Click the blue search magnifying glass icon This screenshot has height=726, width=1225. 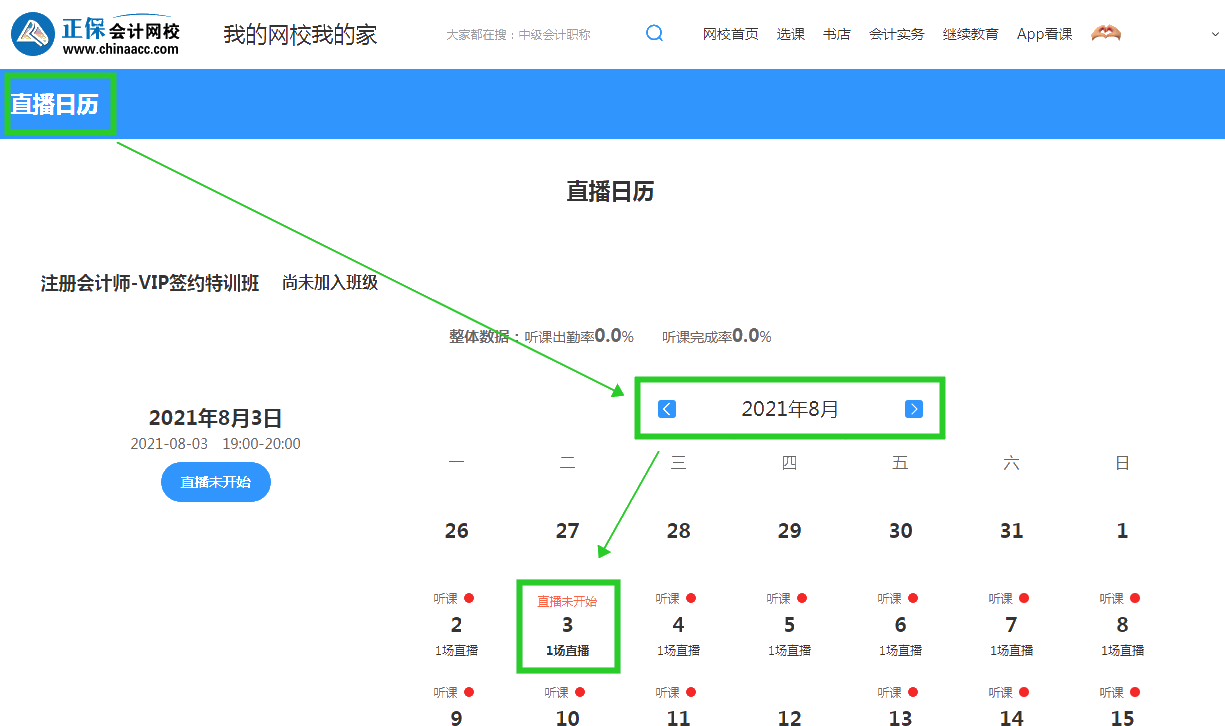(655, 33)
